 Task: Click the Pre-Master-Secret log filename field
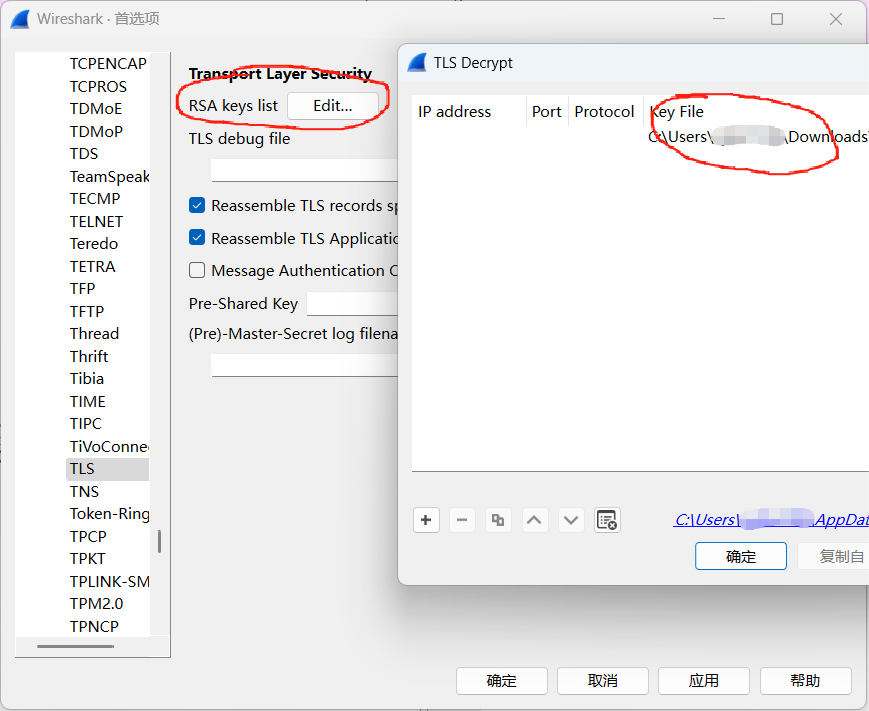point(304,366)
